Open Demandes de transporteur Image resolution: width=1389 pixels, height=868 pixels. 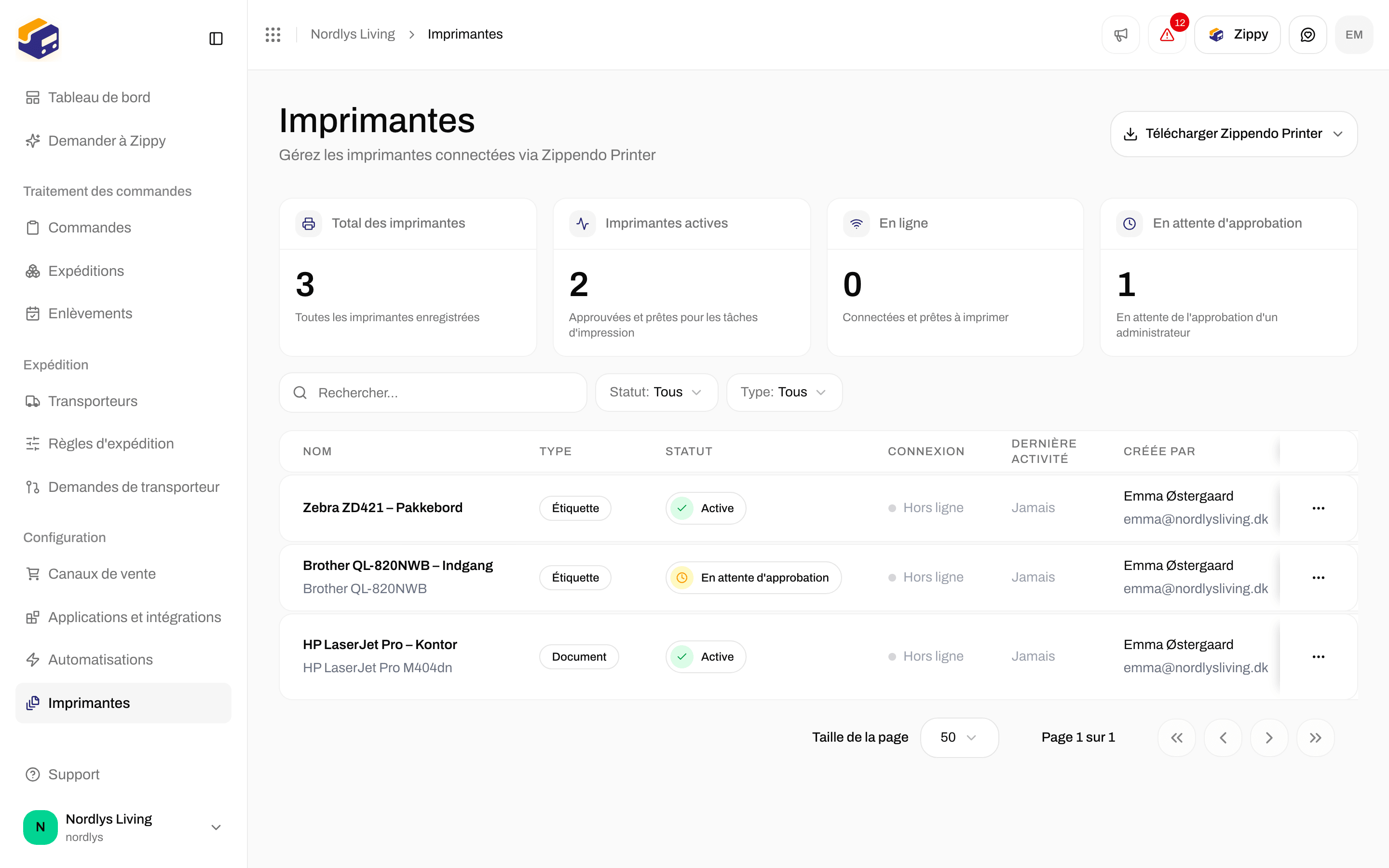[123, 487]
